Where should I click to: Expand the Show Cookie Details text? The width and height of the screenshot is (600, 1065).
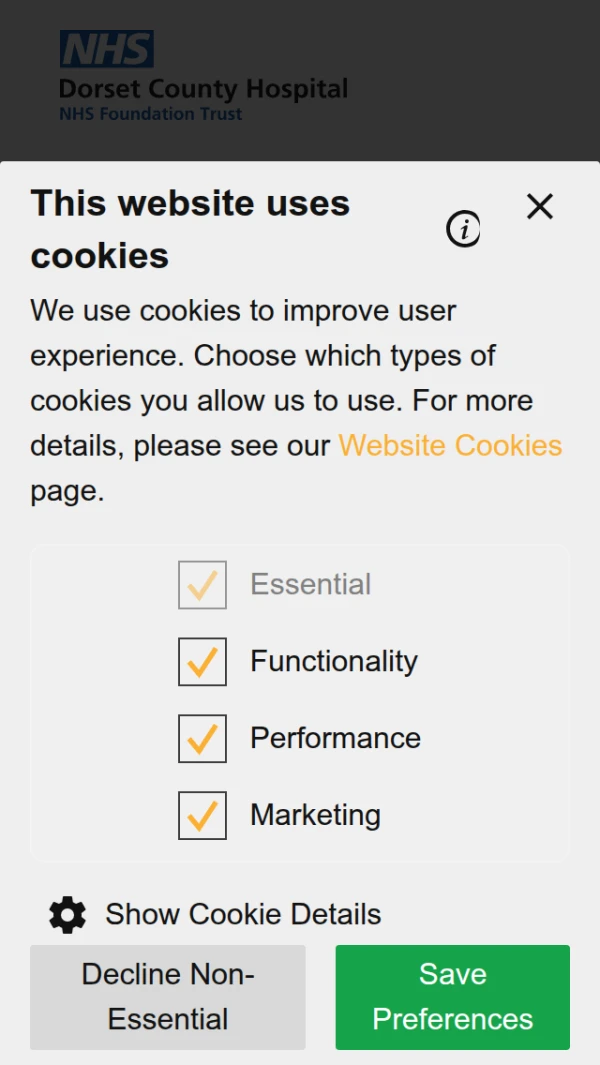click(243, 914)
